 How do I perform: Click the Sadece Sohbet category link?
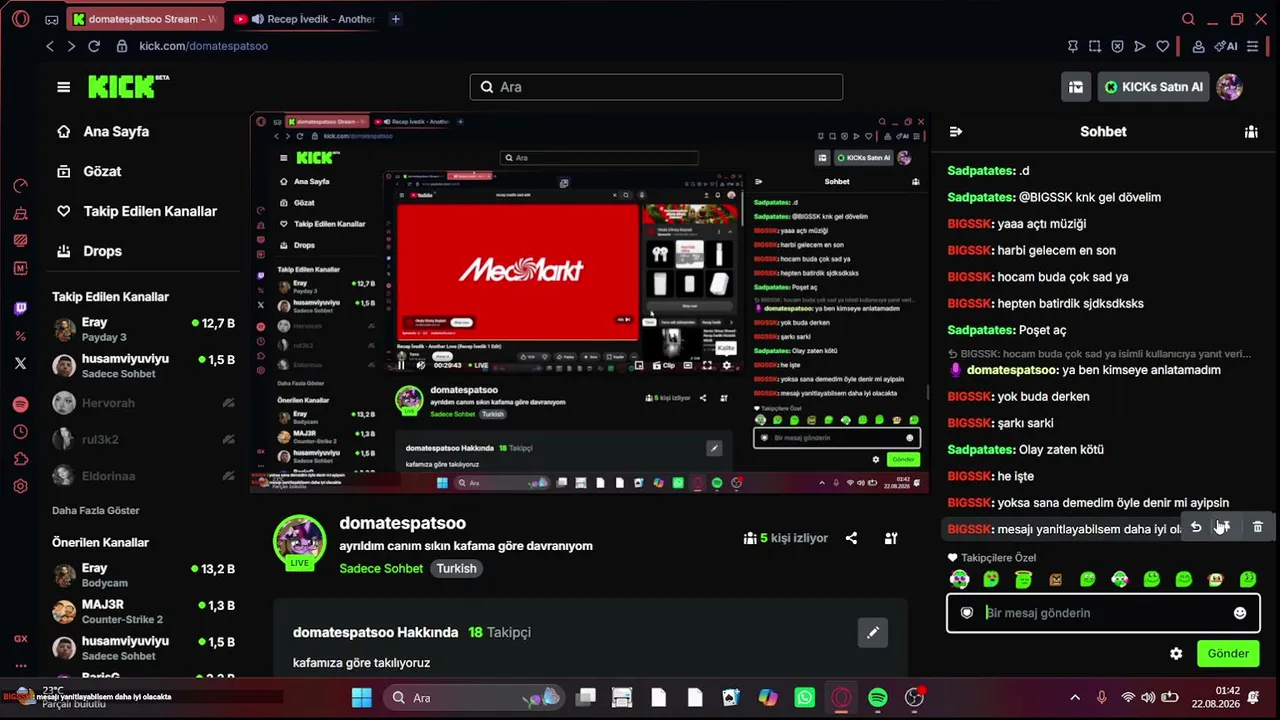coord(381,568)
